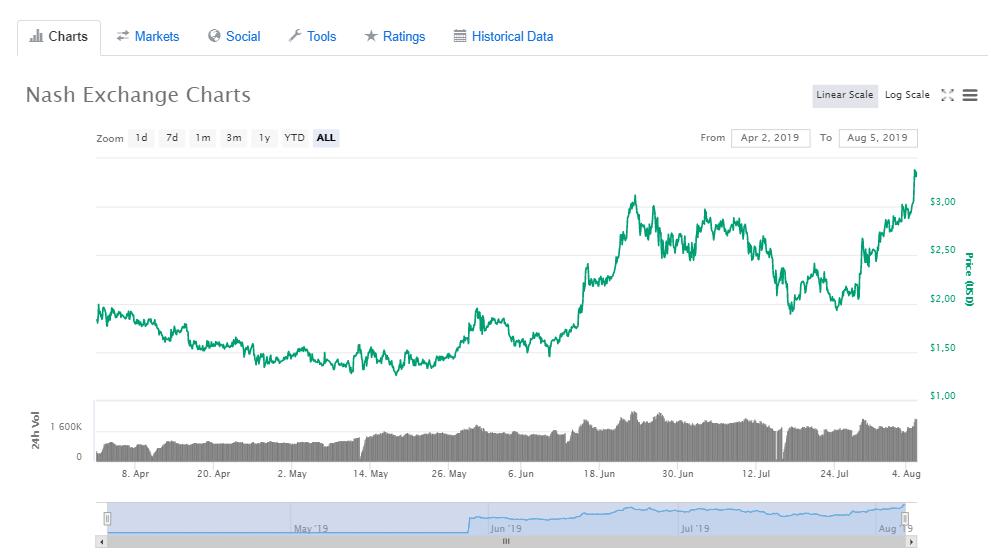Toggle fullscreen chart view icon

point(947,95)
